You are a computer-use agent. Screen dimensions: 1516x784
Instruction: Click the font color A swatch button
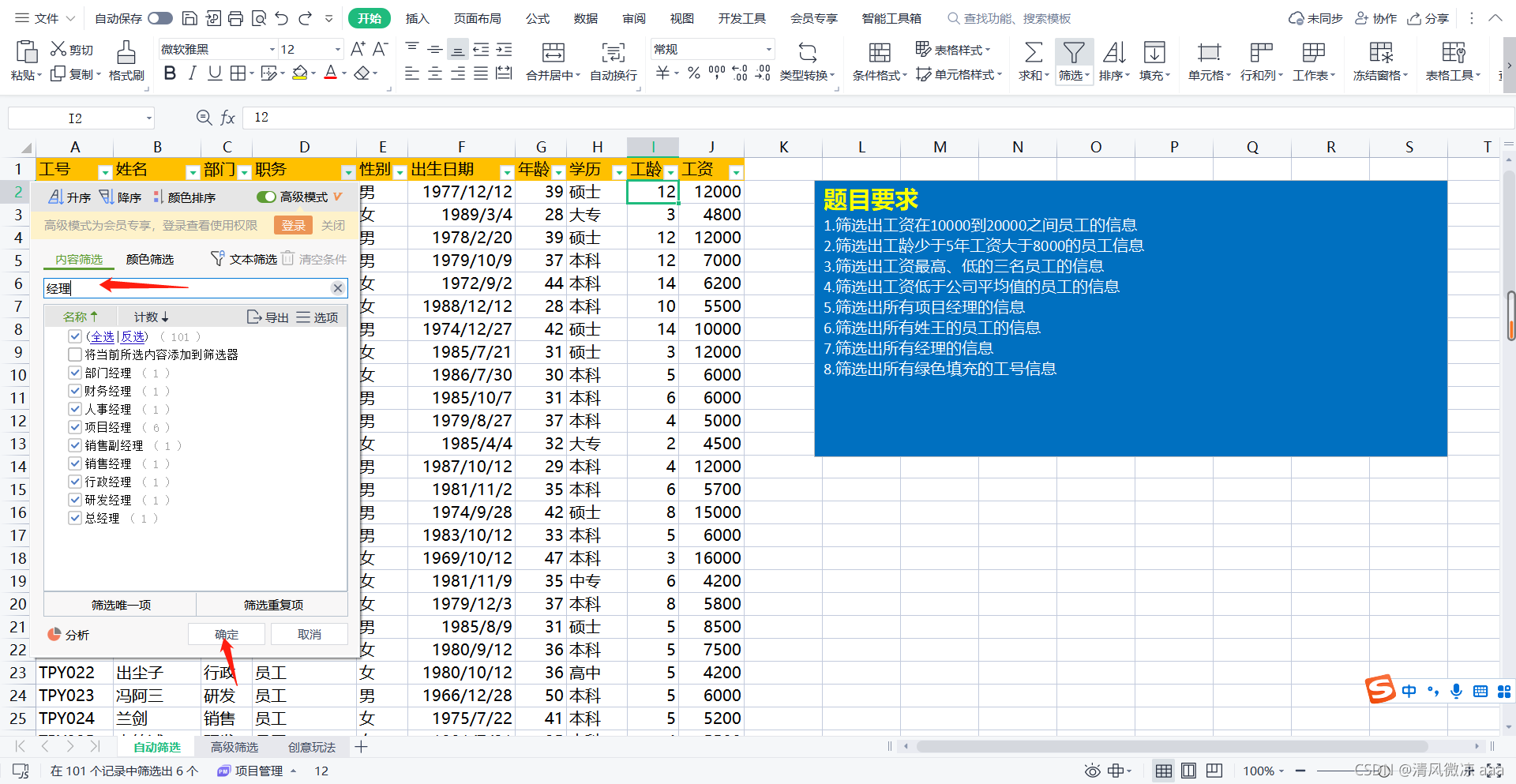pyautogui.click(x=331, y=73)
